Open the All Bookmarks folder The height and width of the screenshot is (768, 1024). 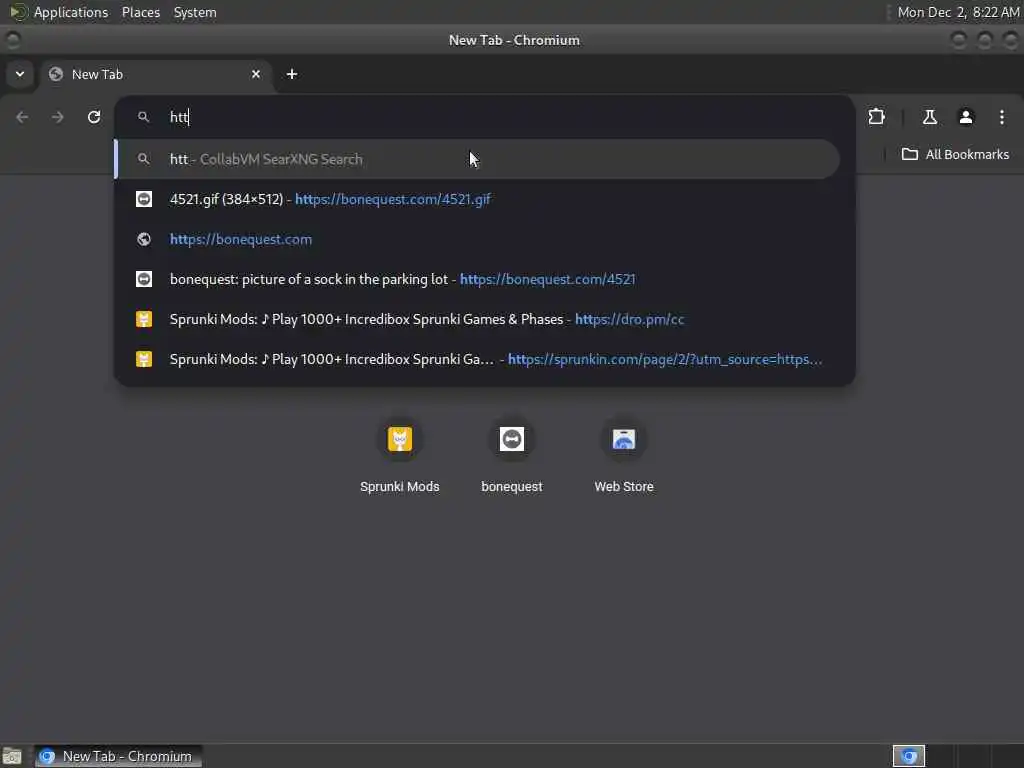(955, 155)
